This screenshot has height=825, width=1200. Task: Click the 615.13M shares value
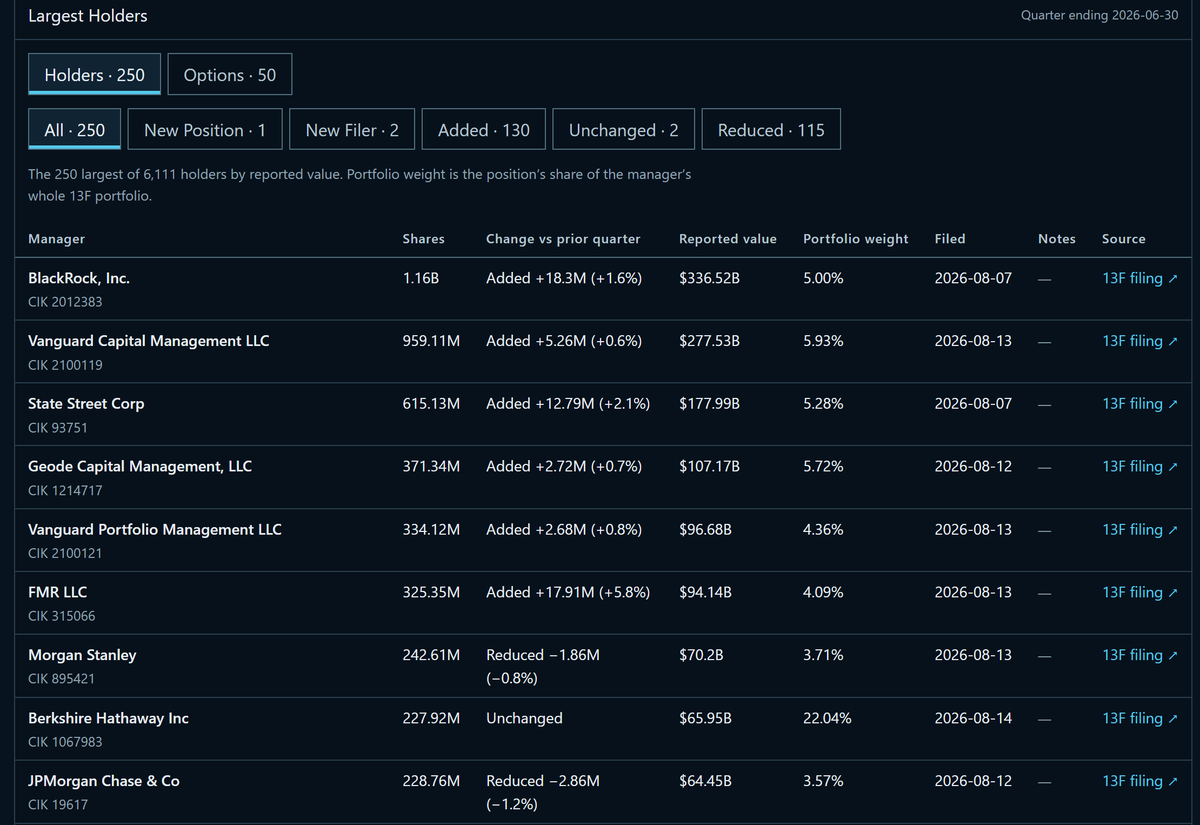431,404
